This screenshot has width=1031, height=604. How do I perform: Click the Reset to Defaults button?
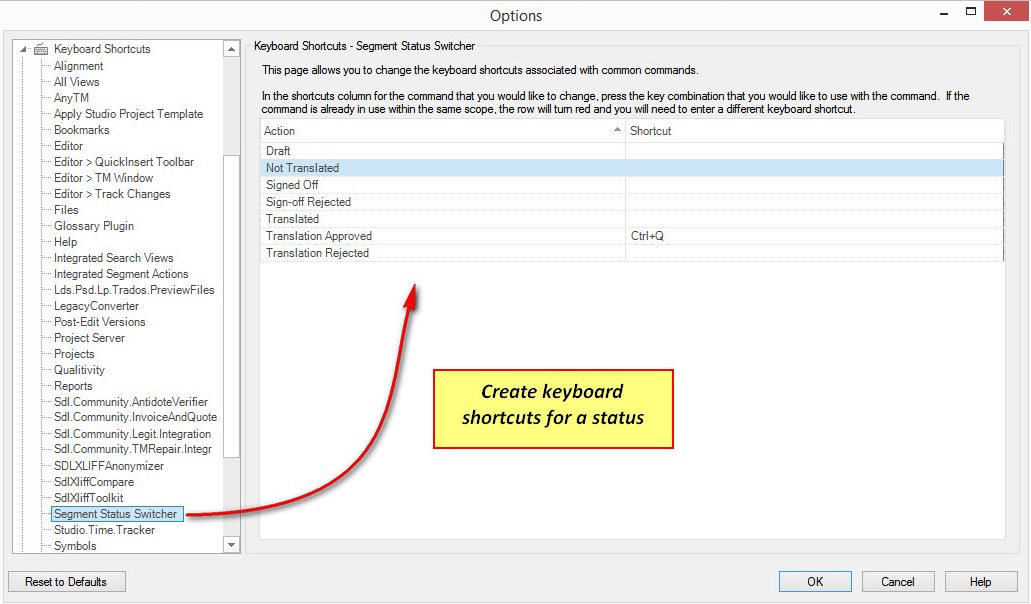(66, 582)
